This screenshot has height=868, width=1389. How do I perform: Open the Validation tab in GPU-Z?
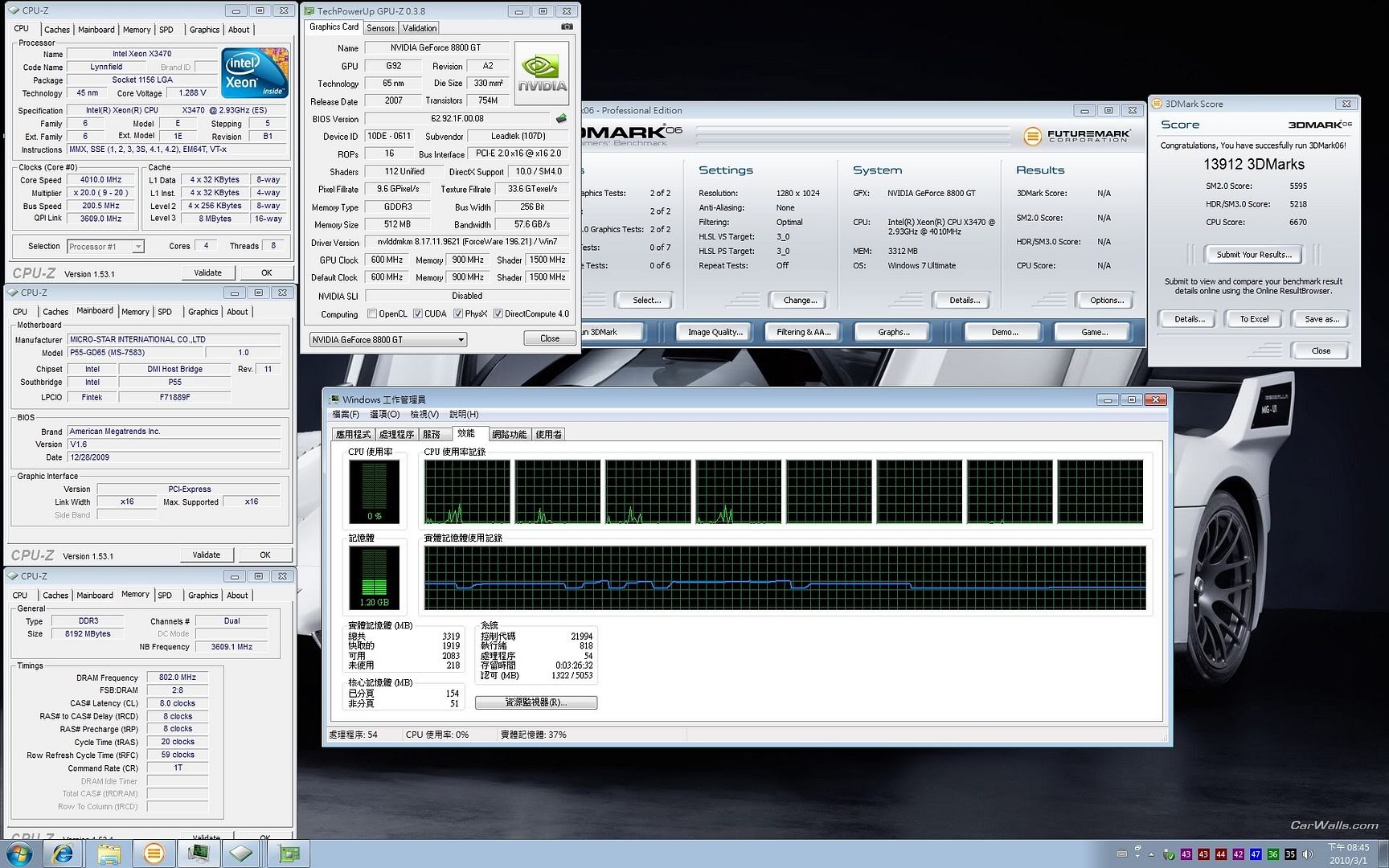point(420,28)
